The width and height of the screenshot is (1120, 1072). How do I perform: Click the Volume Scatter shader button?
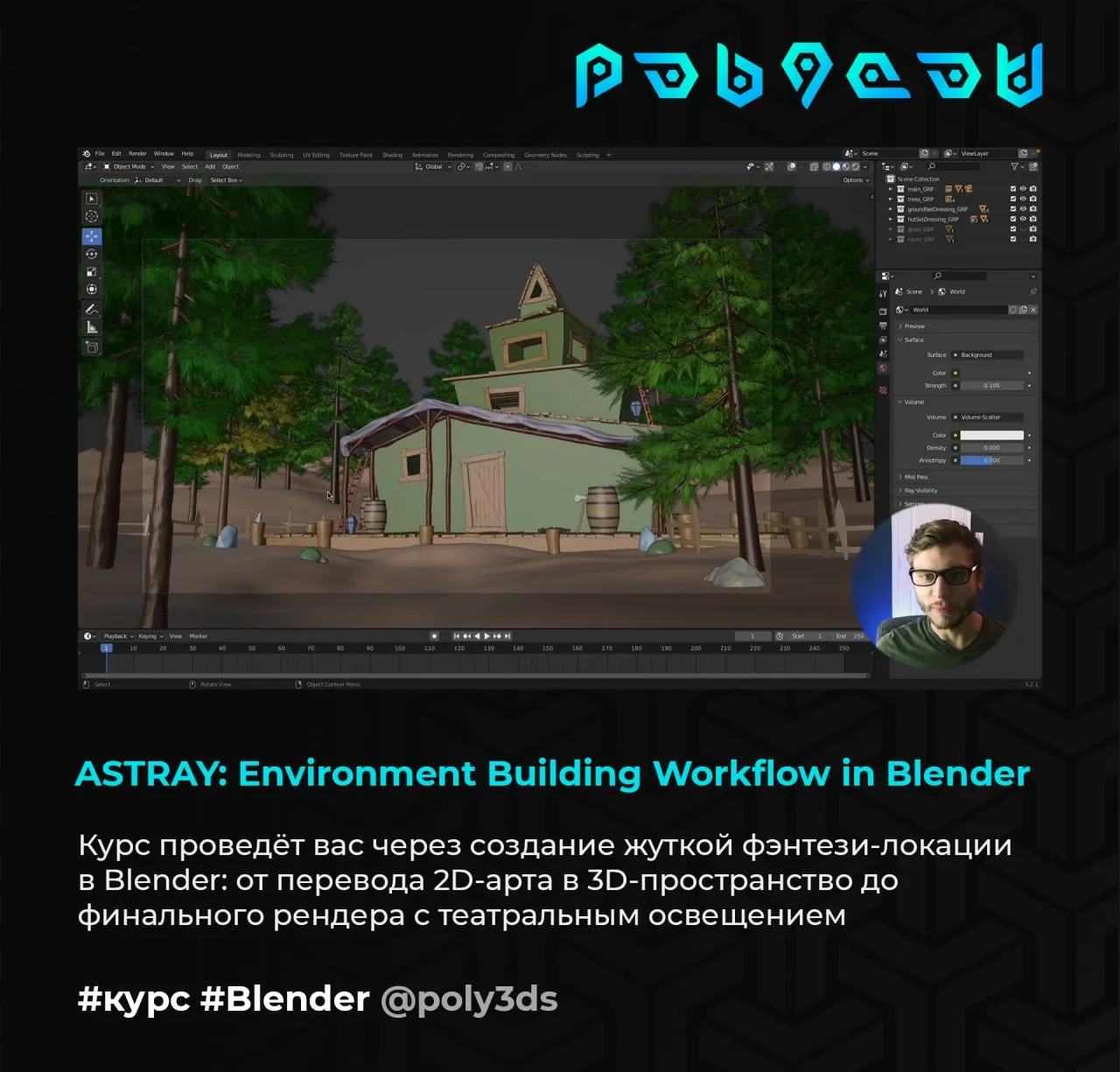pos(987,417)
